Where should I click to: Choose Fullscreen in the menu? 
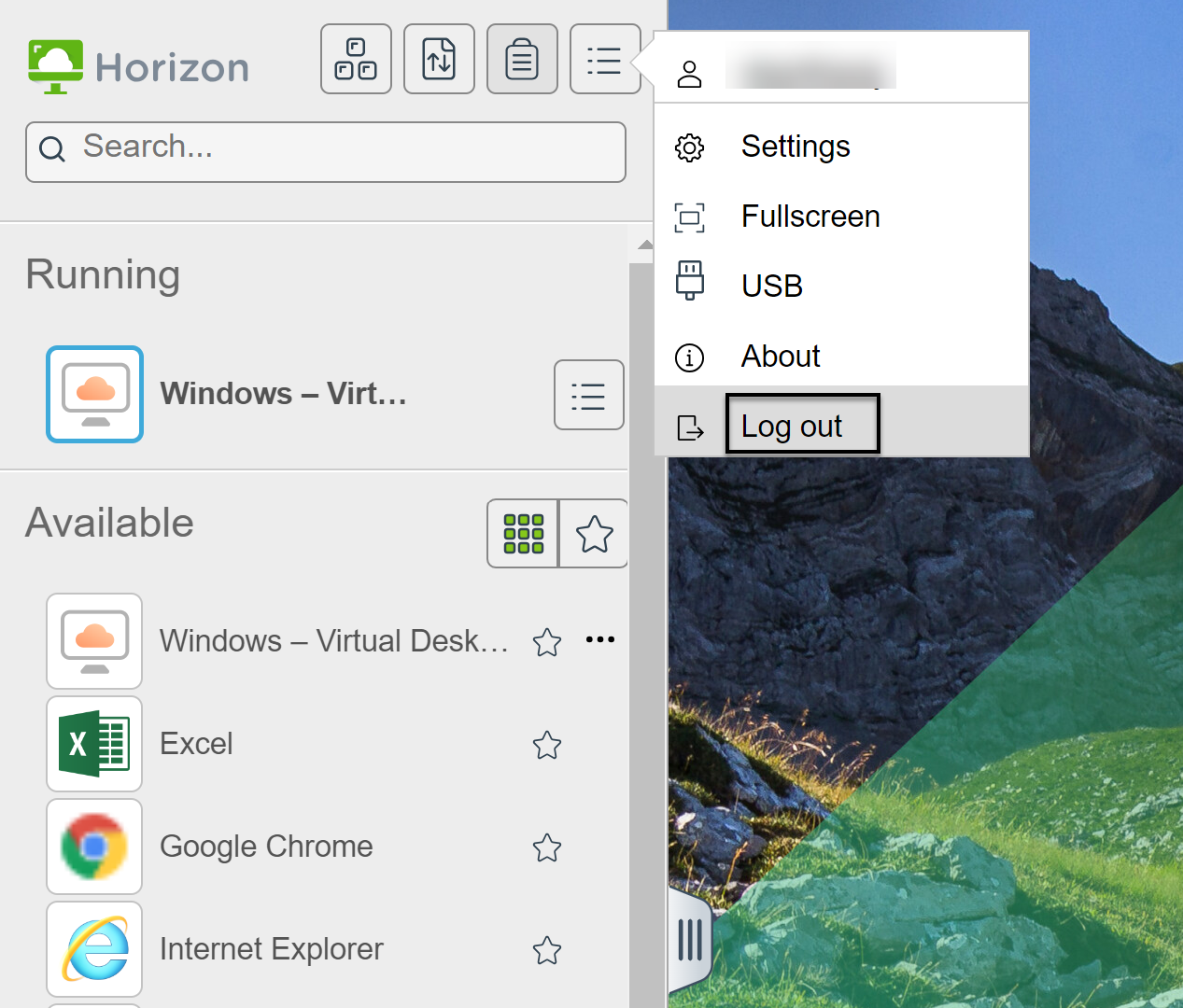(x=841, y=217)
